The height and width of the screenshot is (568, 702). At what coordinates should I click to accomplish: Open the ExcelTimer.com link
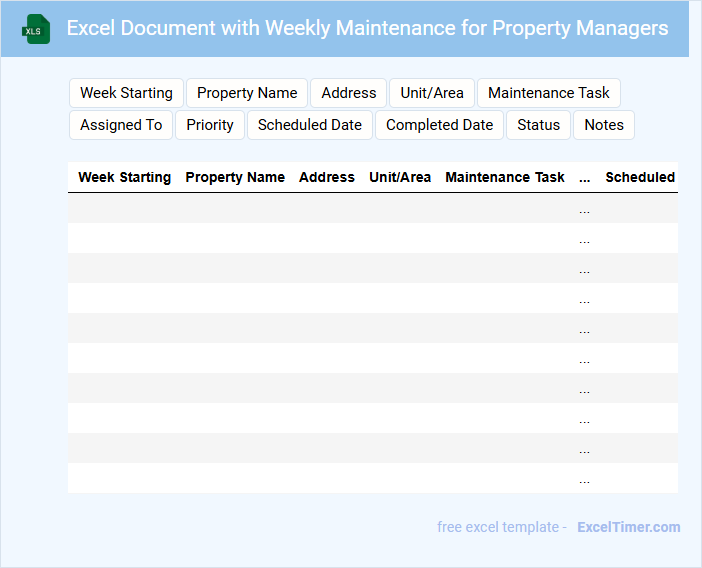pos(629,527)
